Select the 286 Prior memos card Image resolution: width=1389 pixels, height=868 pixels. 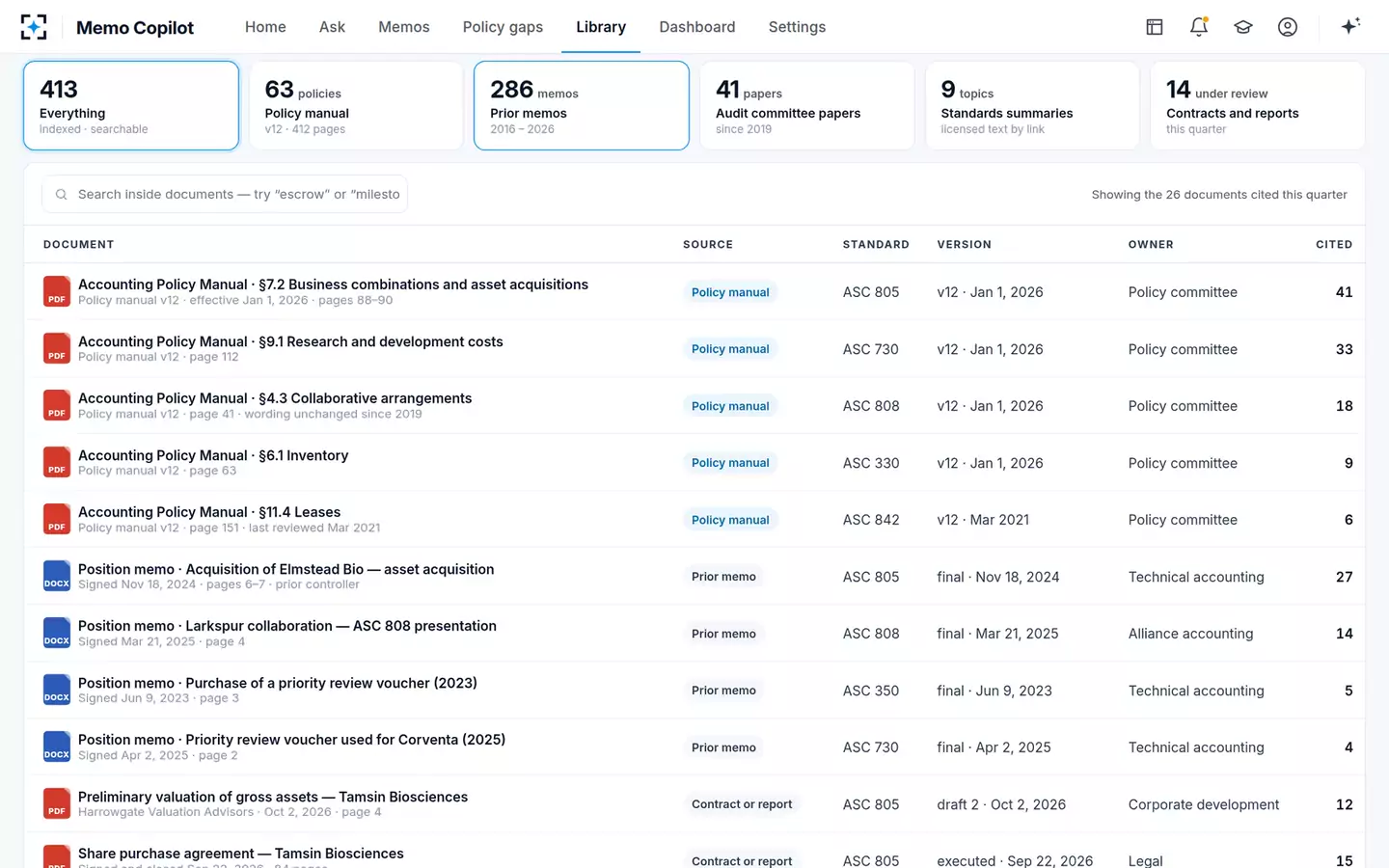[x=582, y=106]
